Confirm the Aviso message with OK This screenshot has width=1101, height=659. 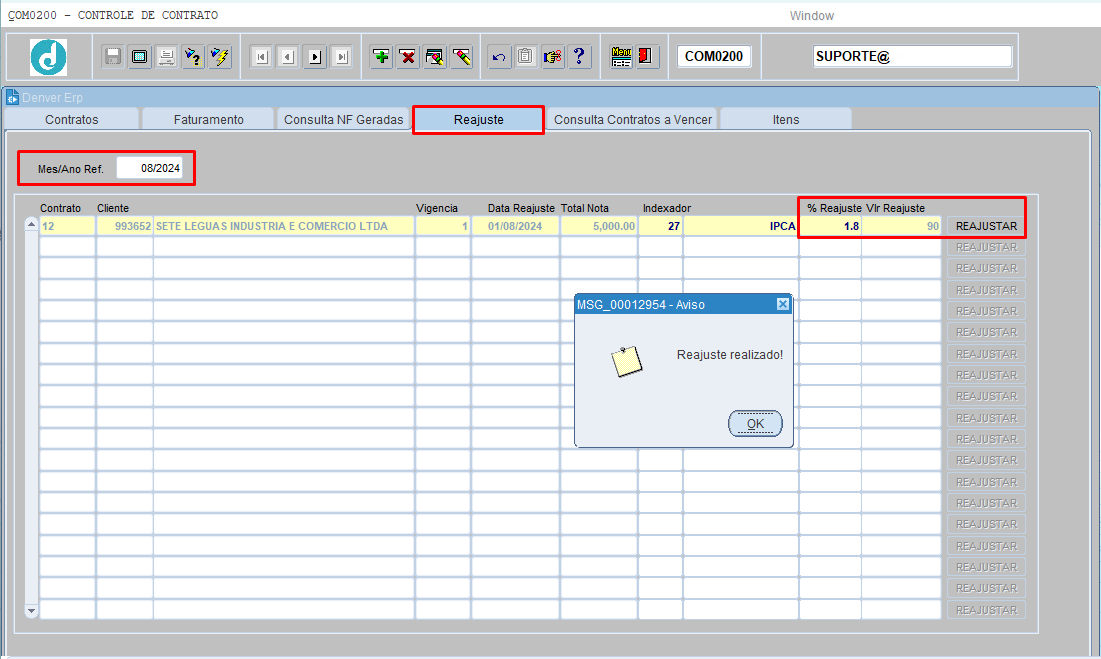click(755, 423)
